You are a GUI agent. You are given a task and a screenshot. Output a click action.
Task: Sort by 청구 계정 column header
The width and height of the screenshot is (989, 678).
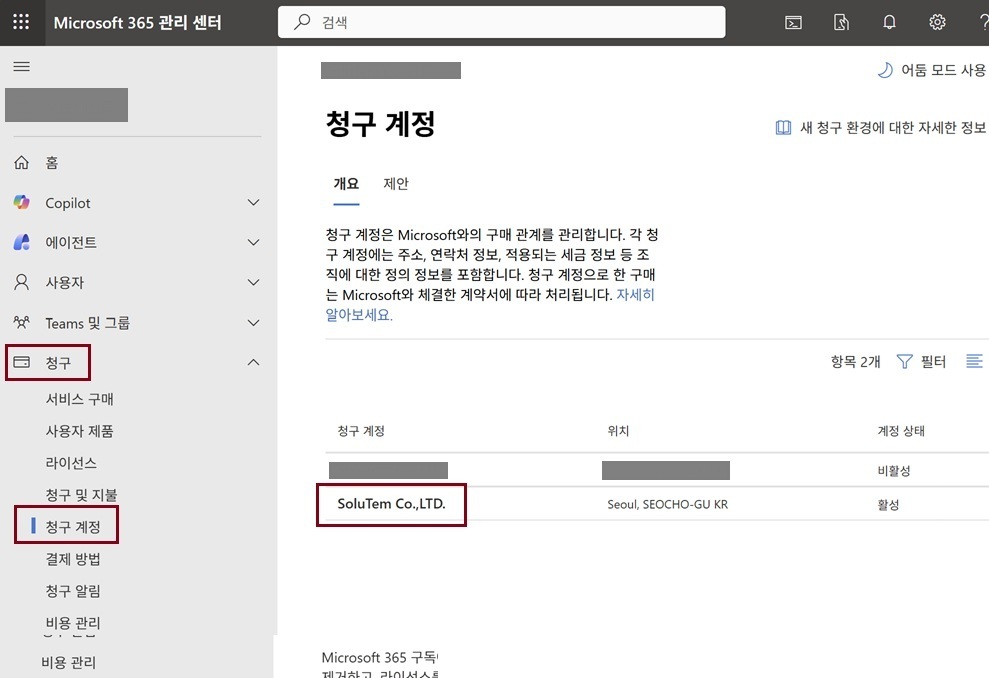[361, 431]
